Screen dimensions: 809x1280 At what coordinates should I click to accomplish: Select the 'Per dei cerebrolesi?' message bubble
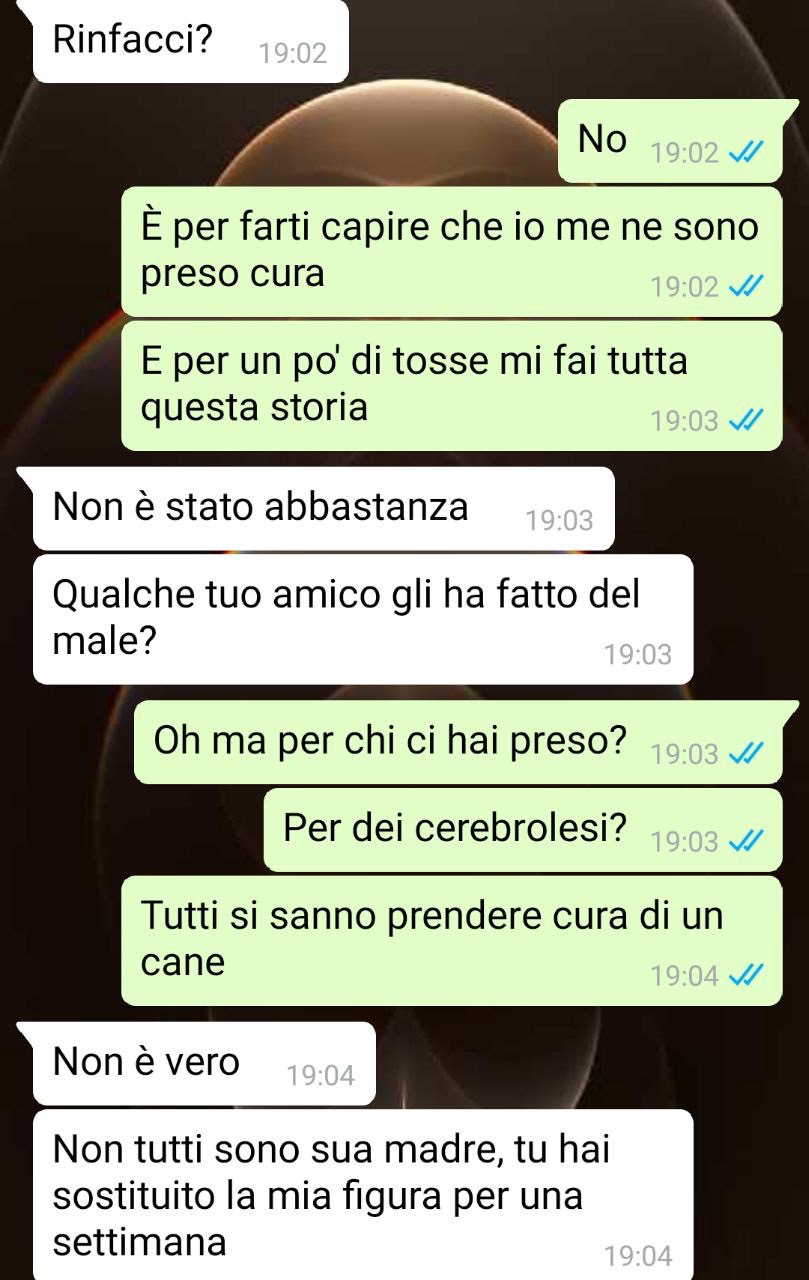tap(523, 830)
